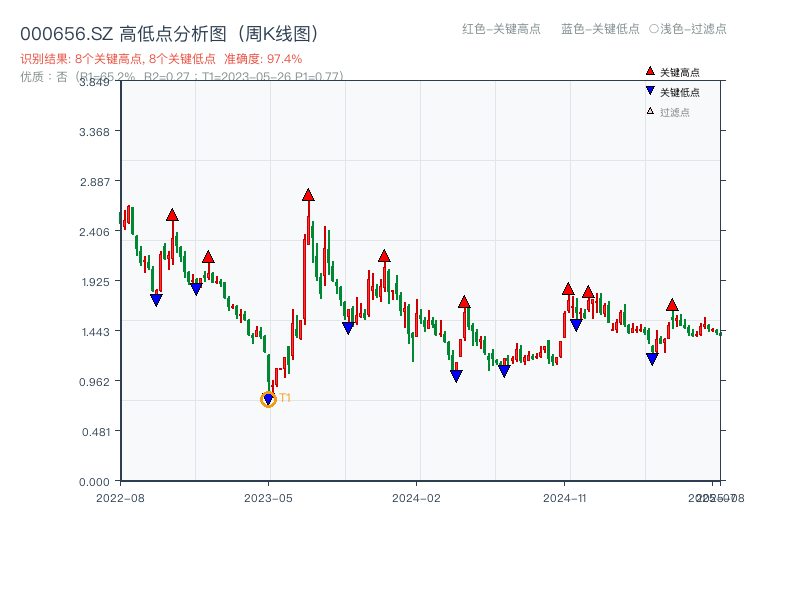Select the red key-high triangle just before 2024-02

(385, 256)
